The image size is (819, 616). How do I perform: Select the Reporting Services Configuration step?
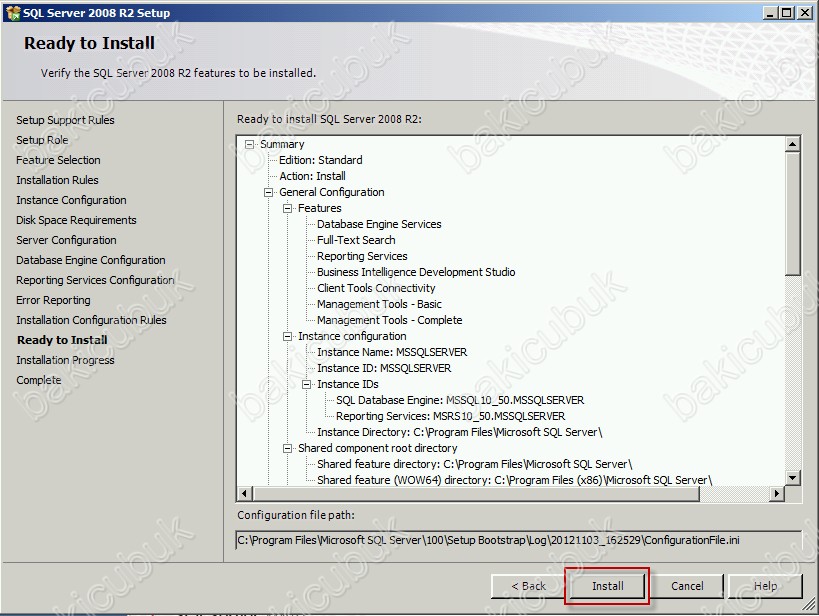tap(95, 280)
